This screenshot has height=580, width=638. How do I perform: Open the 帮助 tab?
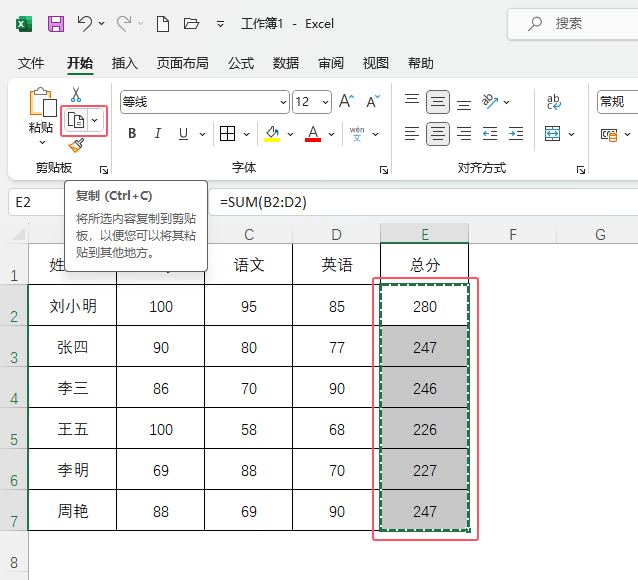coord(421,63)
